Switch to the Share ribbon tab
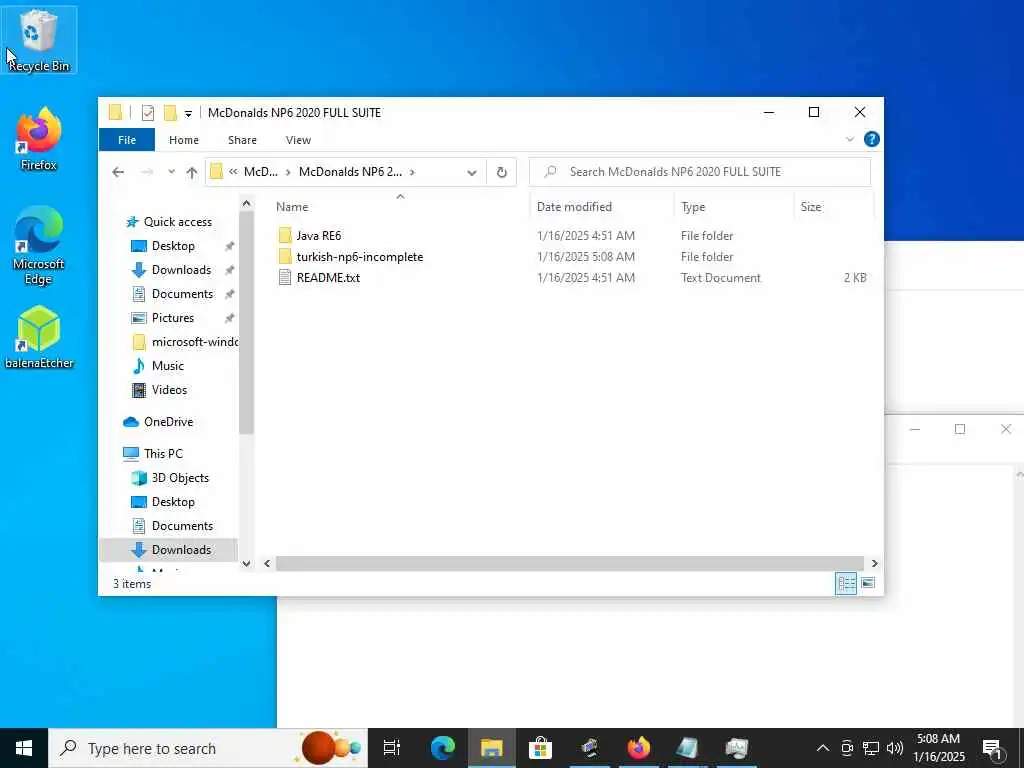This screenshot has height=768, width=1024. (x=242, y=140)
